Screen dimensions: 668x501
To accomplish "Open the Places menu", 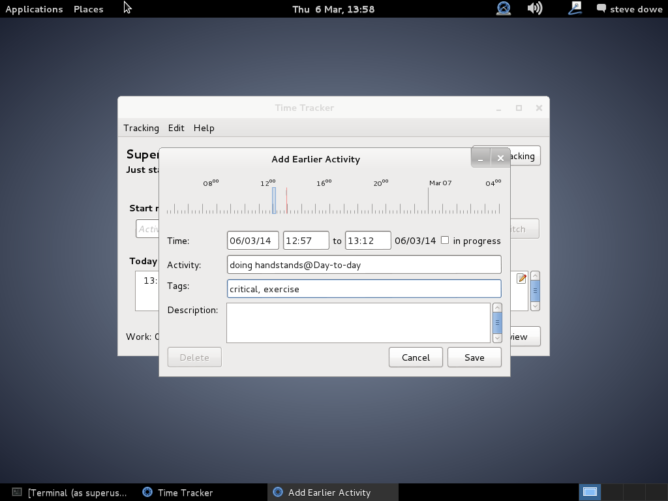I will [88, 9].
